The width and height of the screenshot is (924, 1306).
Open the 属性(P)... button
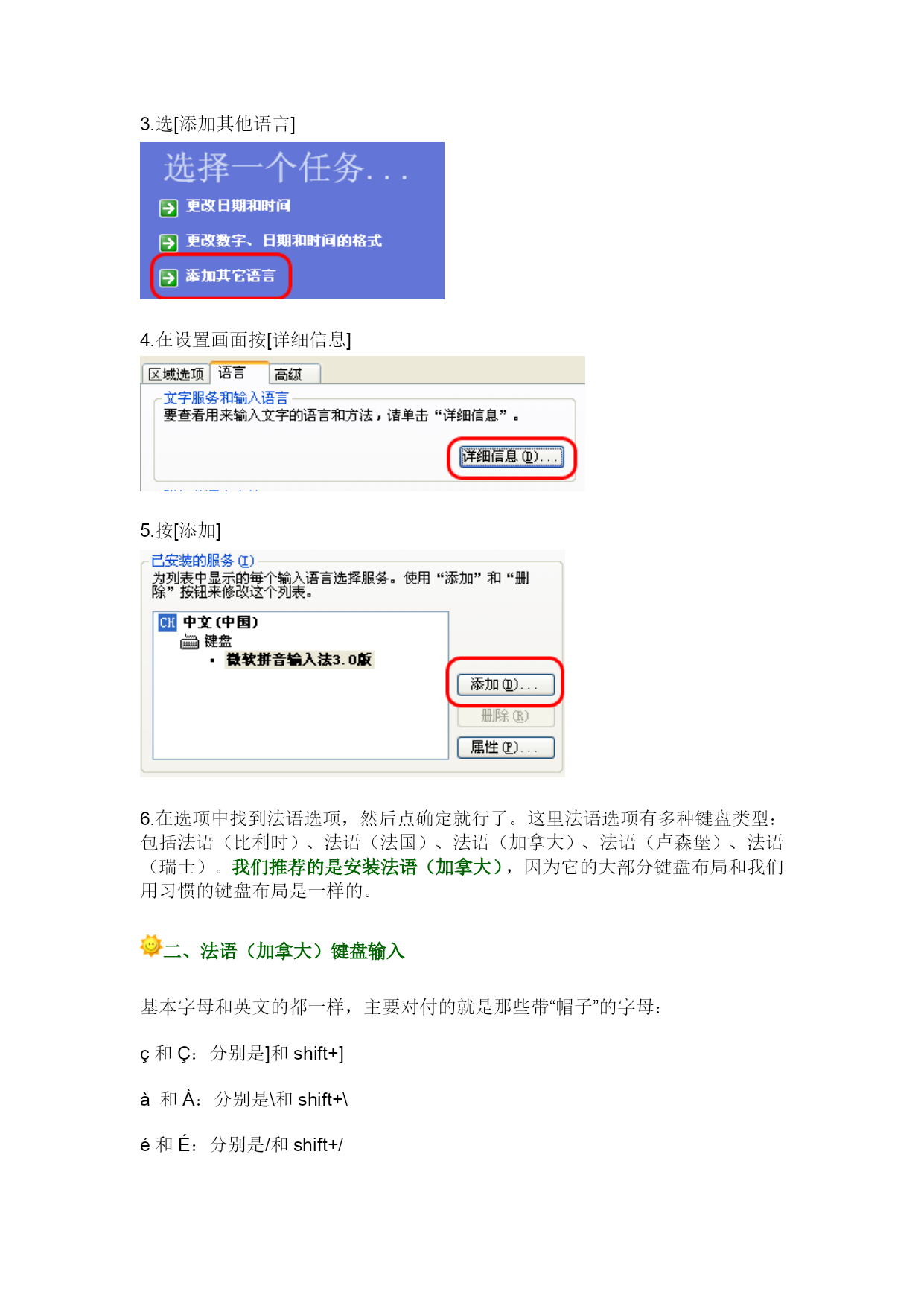click(x=506, y=747)
